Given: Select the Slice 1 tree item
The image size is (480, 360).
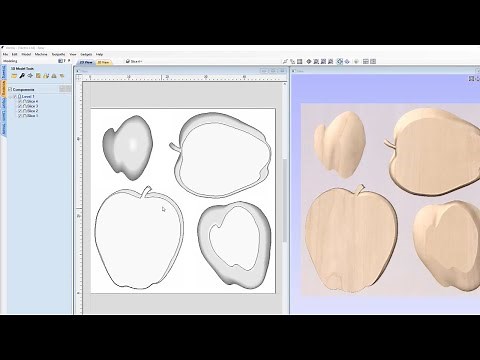Looking at the screenshot, I should (x=32, y=116).
